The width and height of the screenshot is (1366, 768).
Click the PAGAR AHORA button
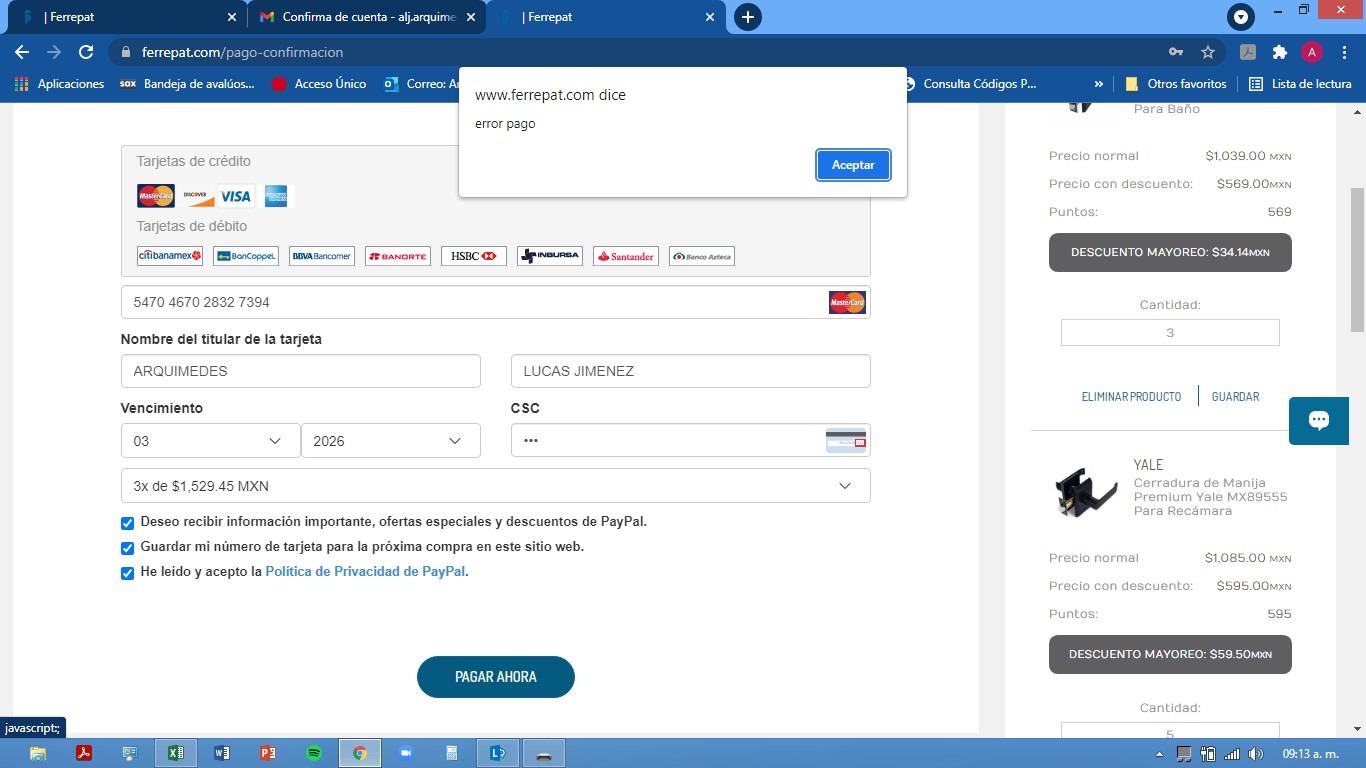pyautogui.click(x=496, y=677)
